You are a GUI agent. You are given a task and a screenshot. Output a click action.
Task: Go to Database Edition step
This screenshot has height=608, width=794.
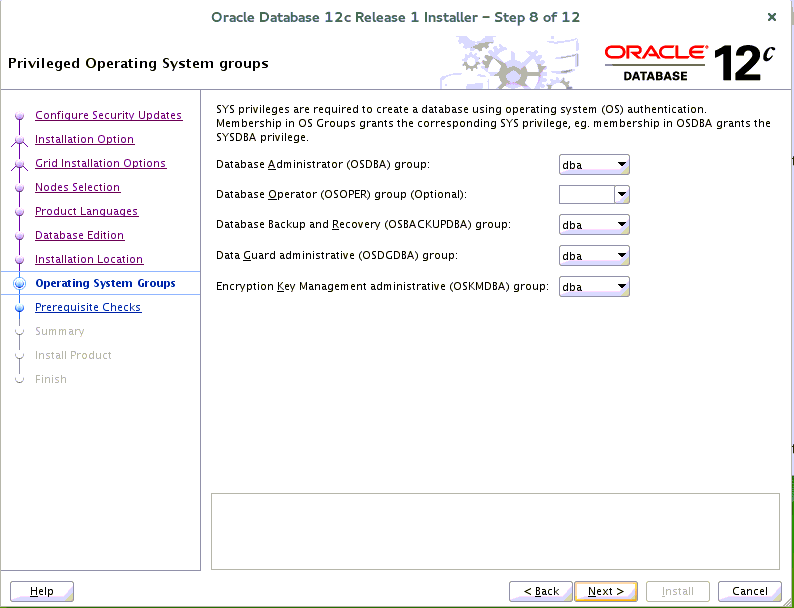(x=80, y=235)
